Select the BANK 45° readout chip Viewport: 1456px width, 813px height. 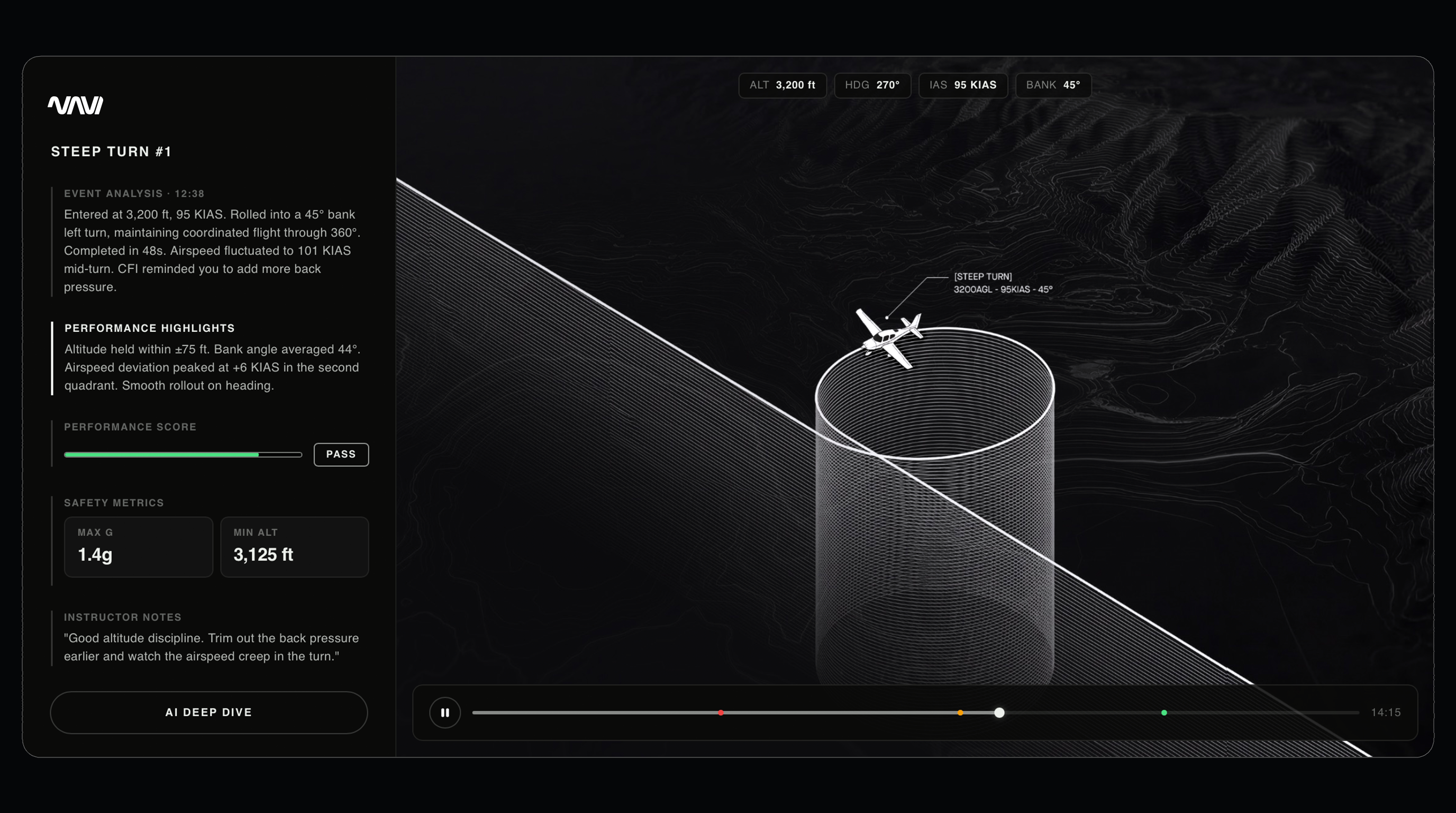coord(1053,85)
